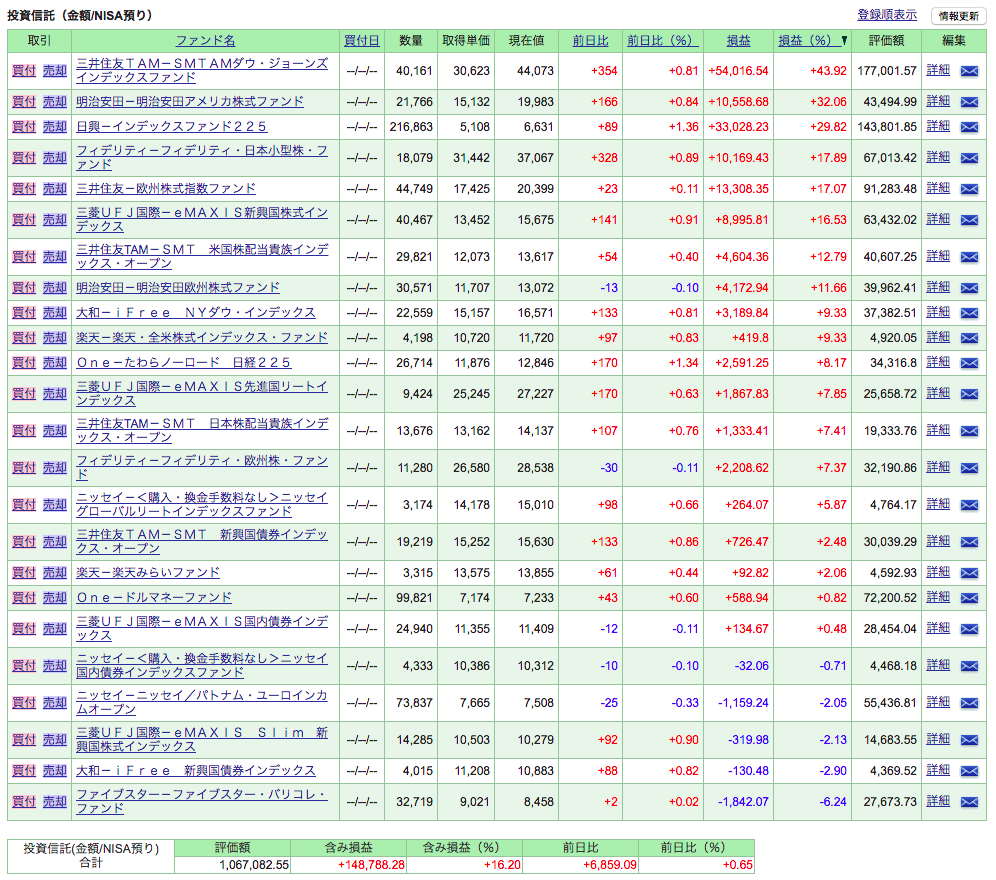The width and height of the screenshot is (996, 880).
Task: Click mail icon for eMAXIS先進国リートインデックス row
Action: [969, 395]
